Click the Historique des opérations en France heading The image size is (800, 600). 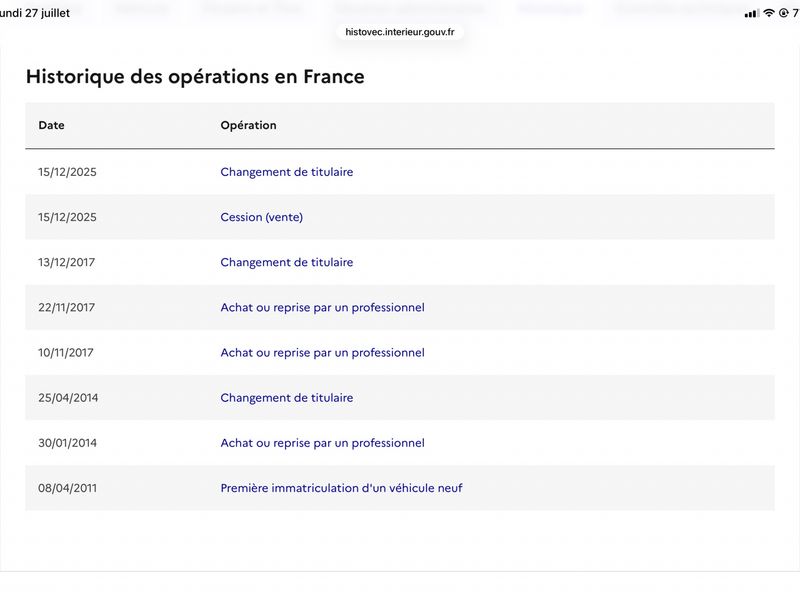[x=195, y=77]
